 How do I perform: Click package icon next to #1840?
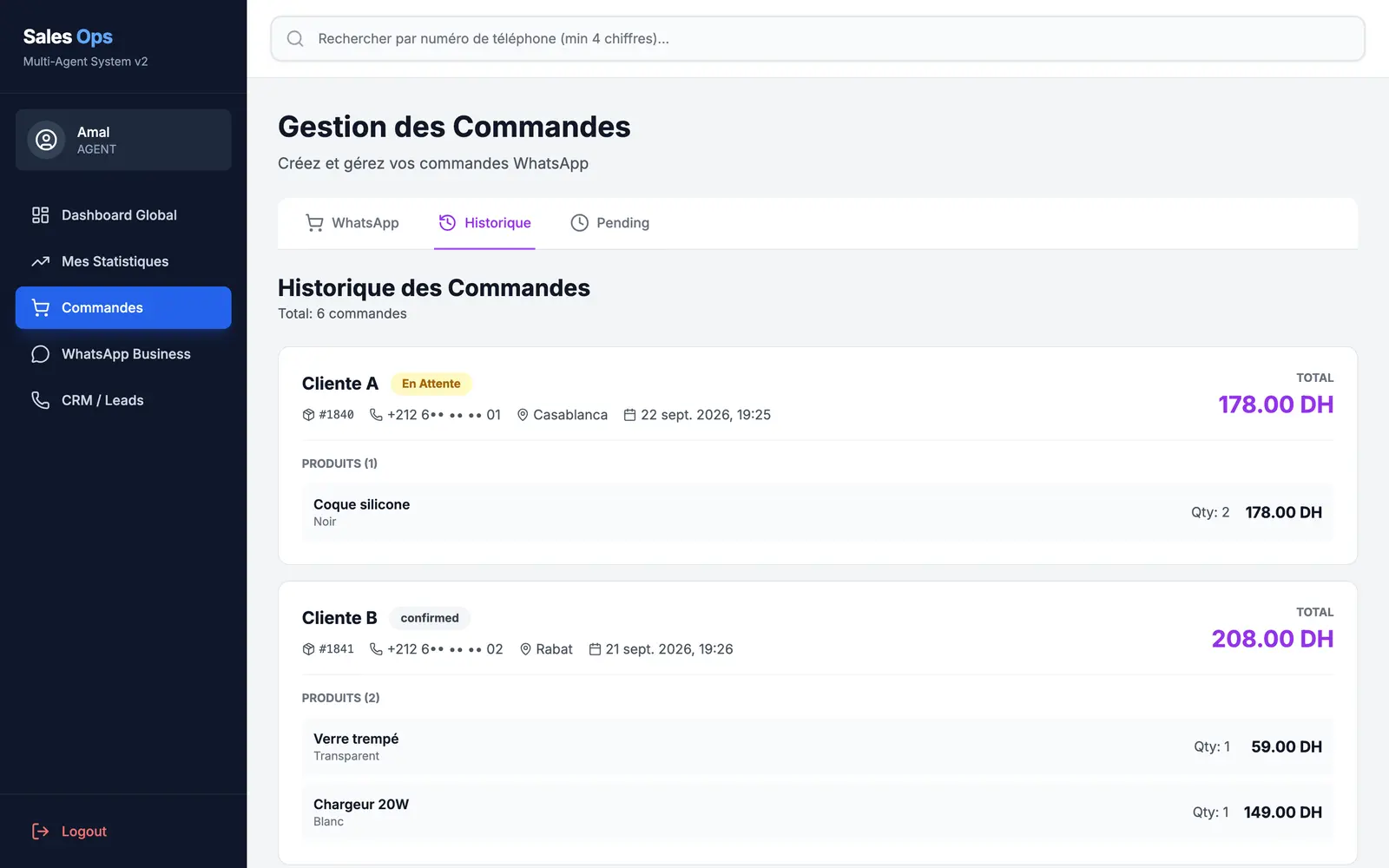(308, 415)
